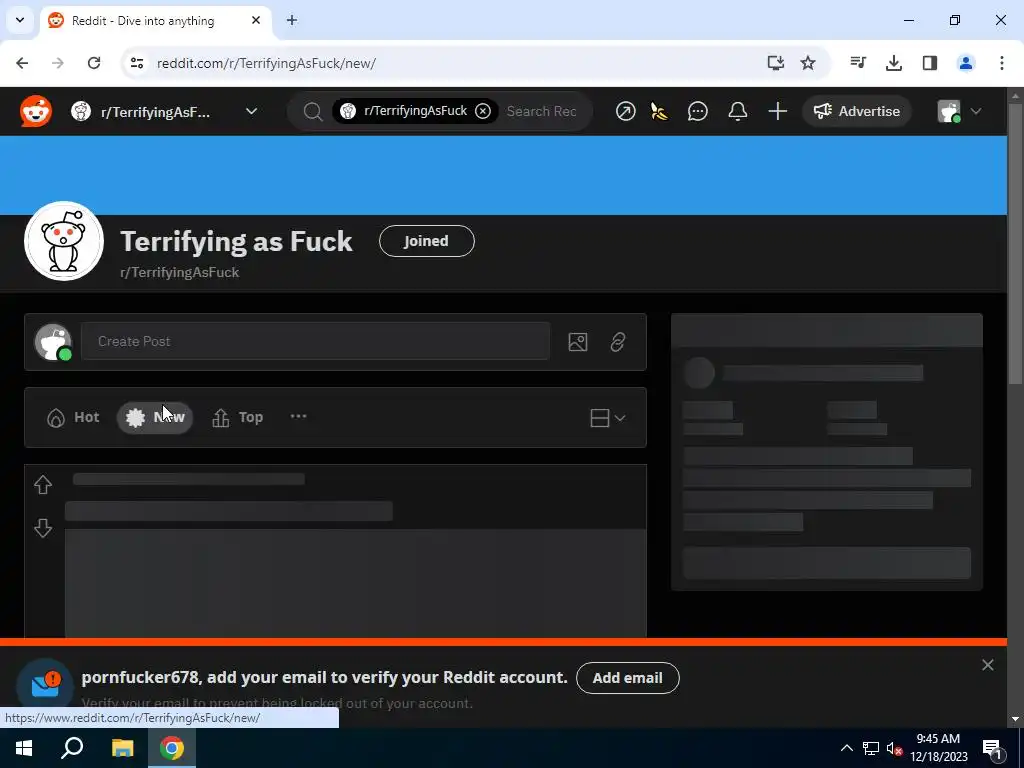1024x768 pixels.
Task: Focus the Search Reddit input field
Action: (542, 112)
